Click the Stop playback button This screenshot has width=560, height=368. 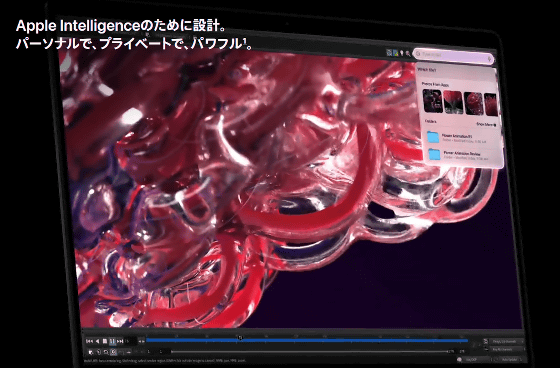point(105,342)
